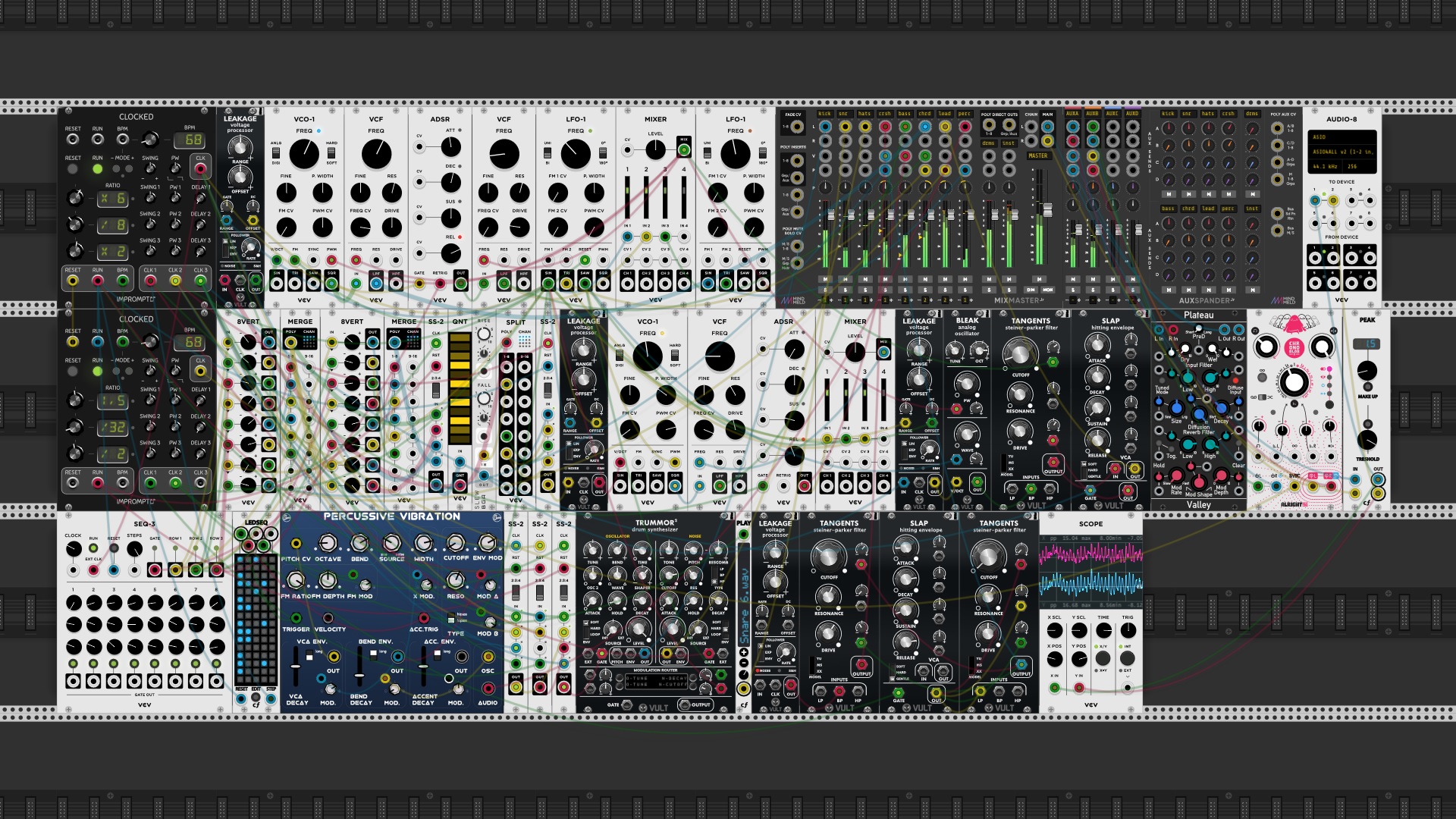Click the MASTER fader in MixMaster
1456x819 pixels.
(1048, 210)
